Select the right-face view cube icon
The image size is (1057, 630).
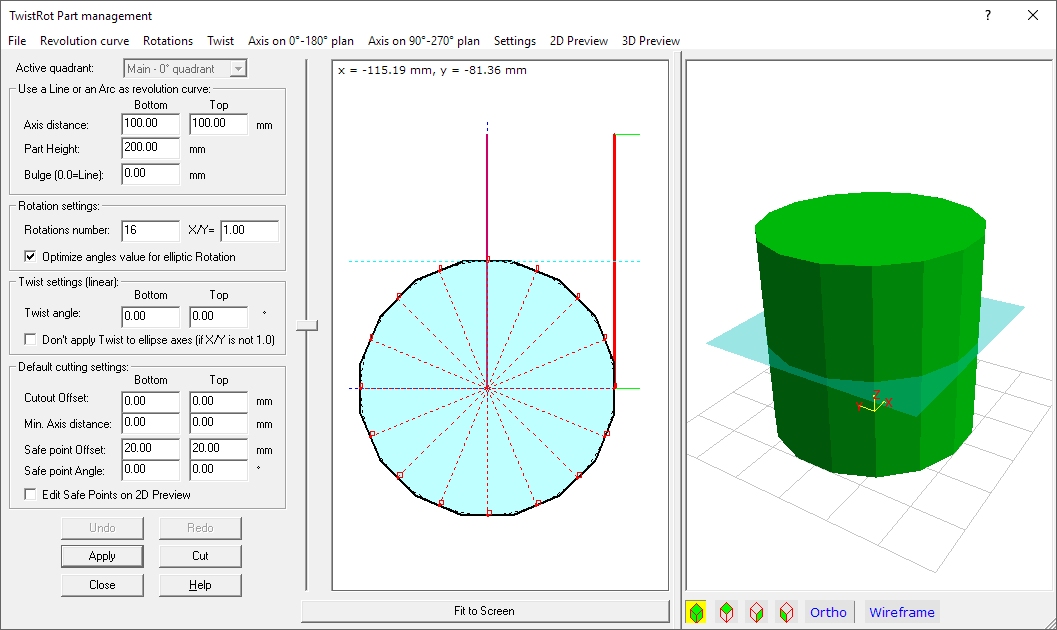coord(757,612)
